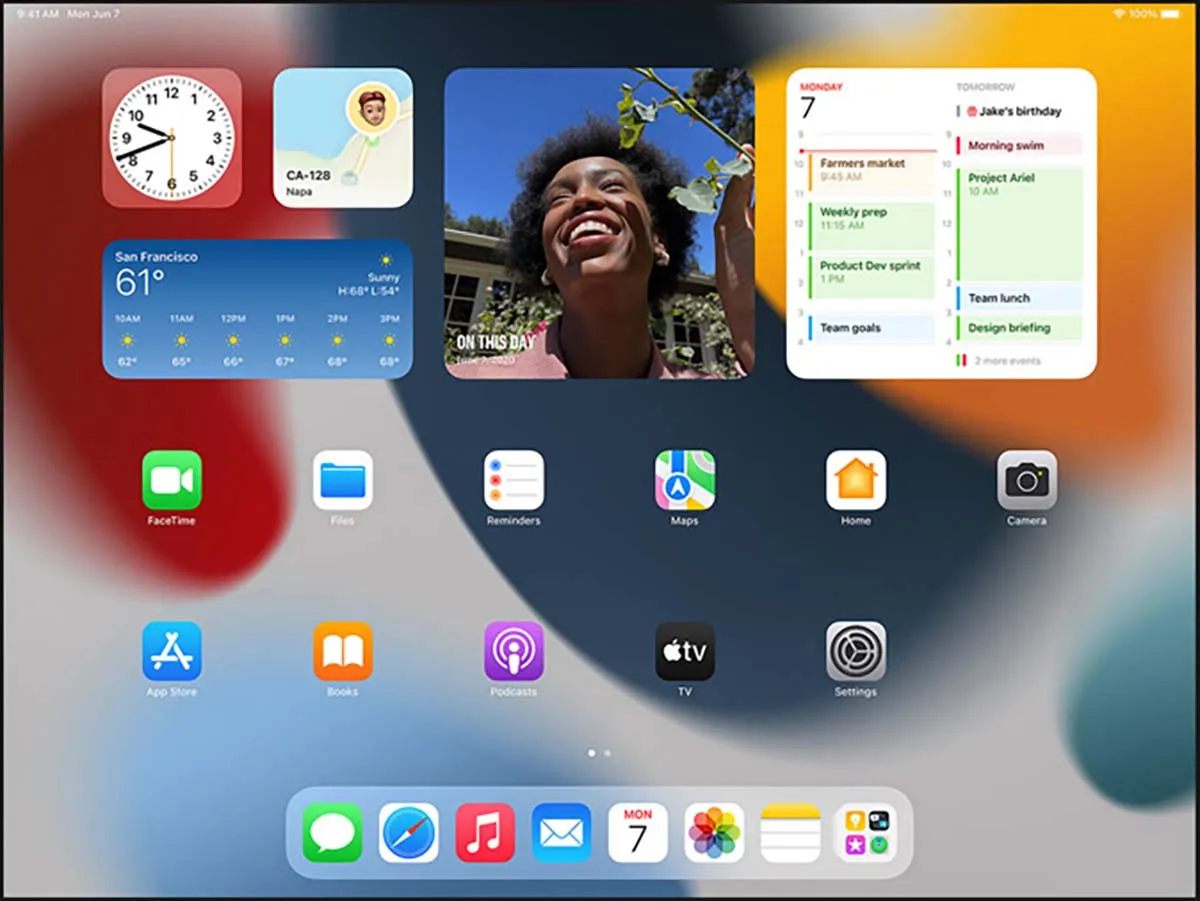The height and width of the screenshot is (901, 1200).
Task: Open Apple Music from the dock
Action: point(485,831)
